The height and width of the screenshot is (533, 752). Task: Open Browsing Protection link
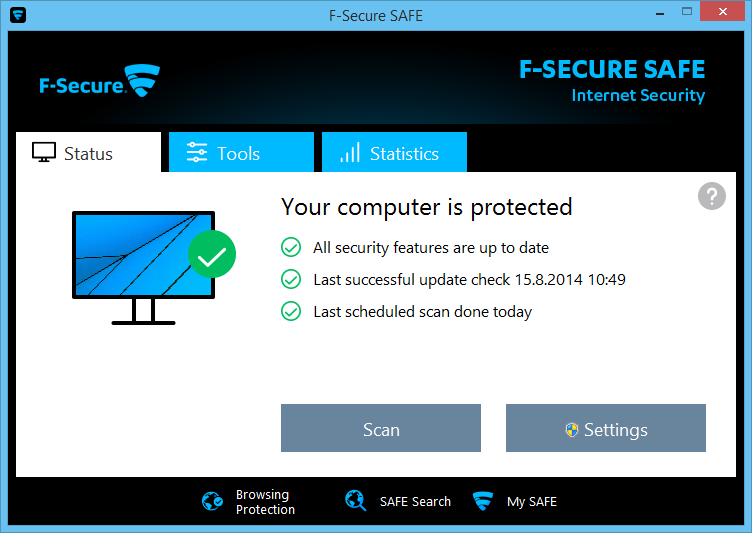265,502
